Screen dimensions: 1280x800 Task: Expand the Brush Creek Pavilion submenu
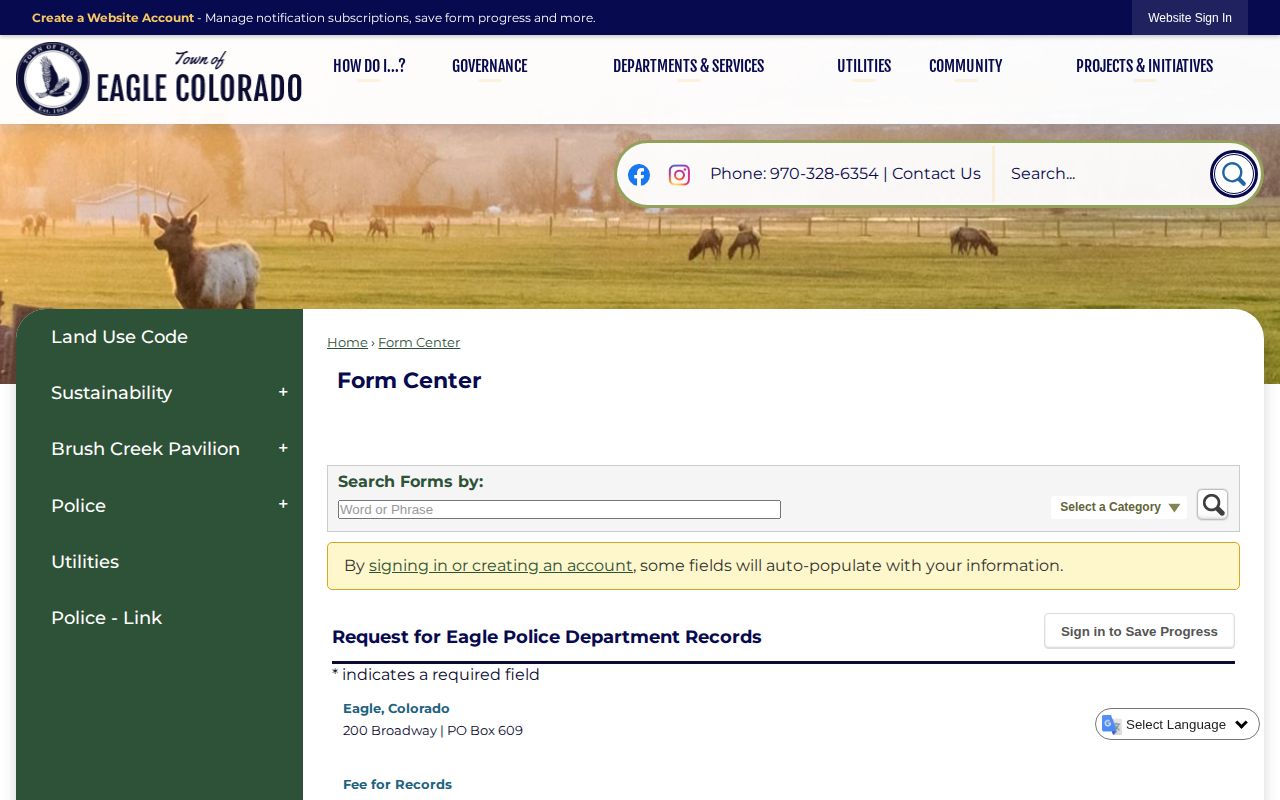pos(283,449)
